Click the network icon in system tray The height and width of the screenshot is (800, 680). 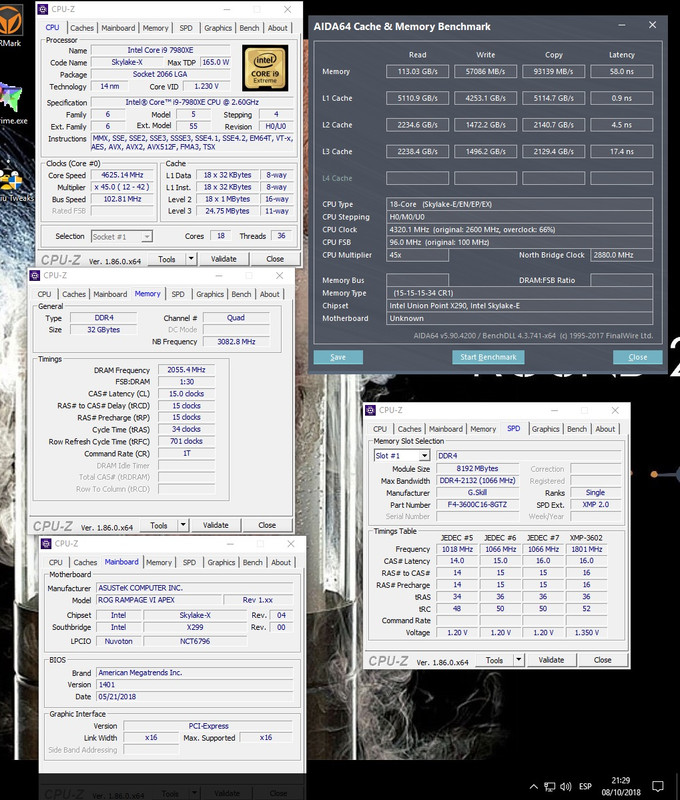tap(549, 787)
